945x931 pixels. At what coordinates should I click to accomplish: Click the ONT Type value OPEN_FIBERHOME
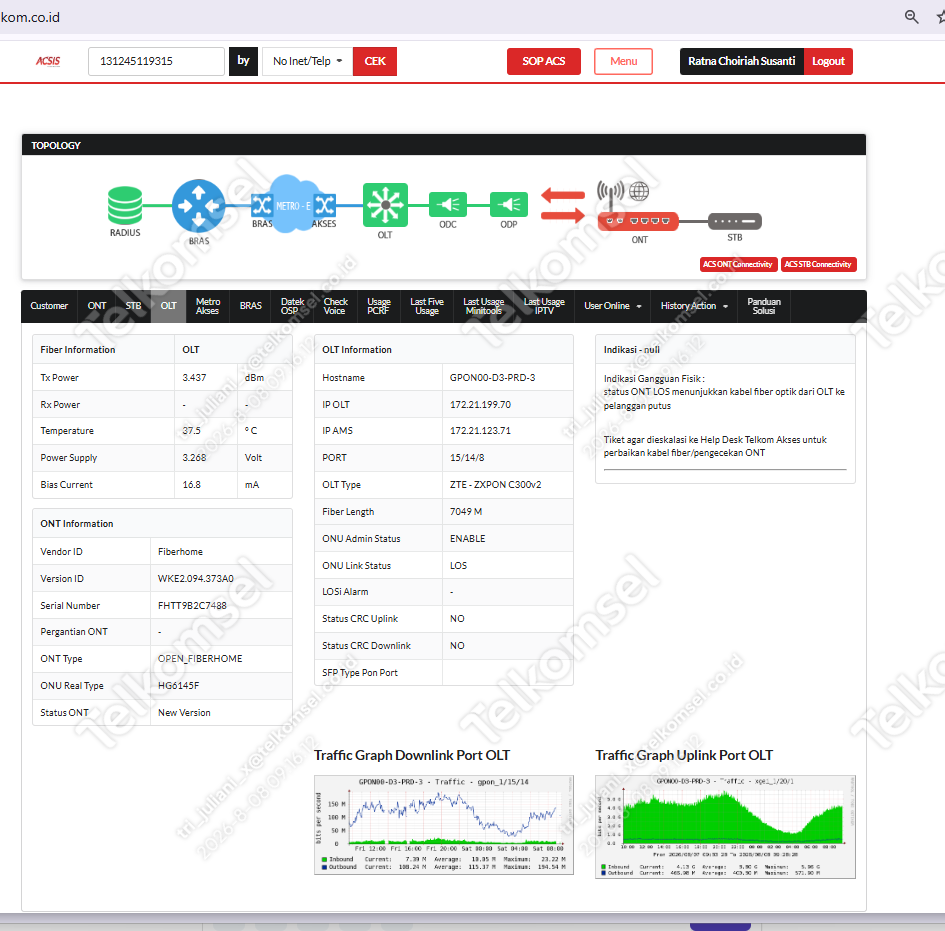tap(200, 659)
